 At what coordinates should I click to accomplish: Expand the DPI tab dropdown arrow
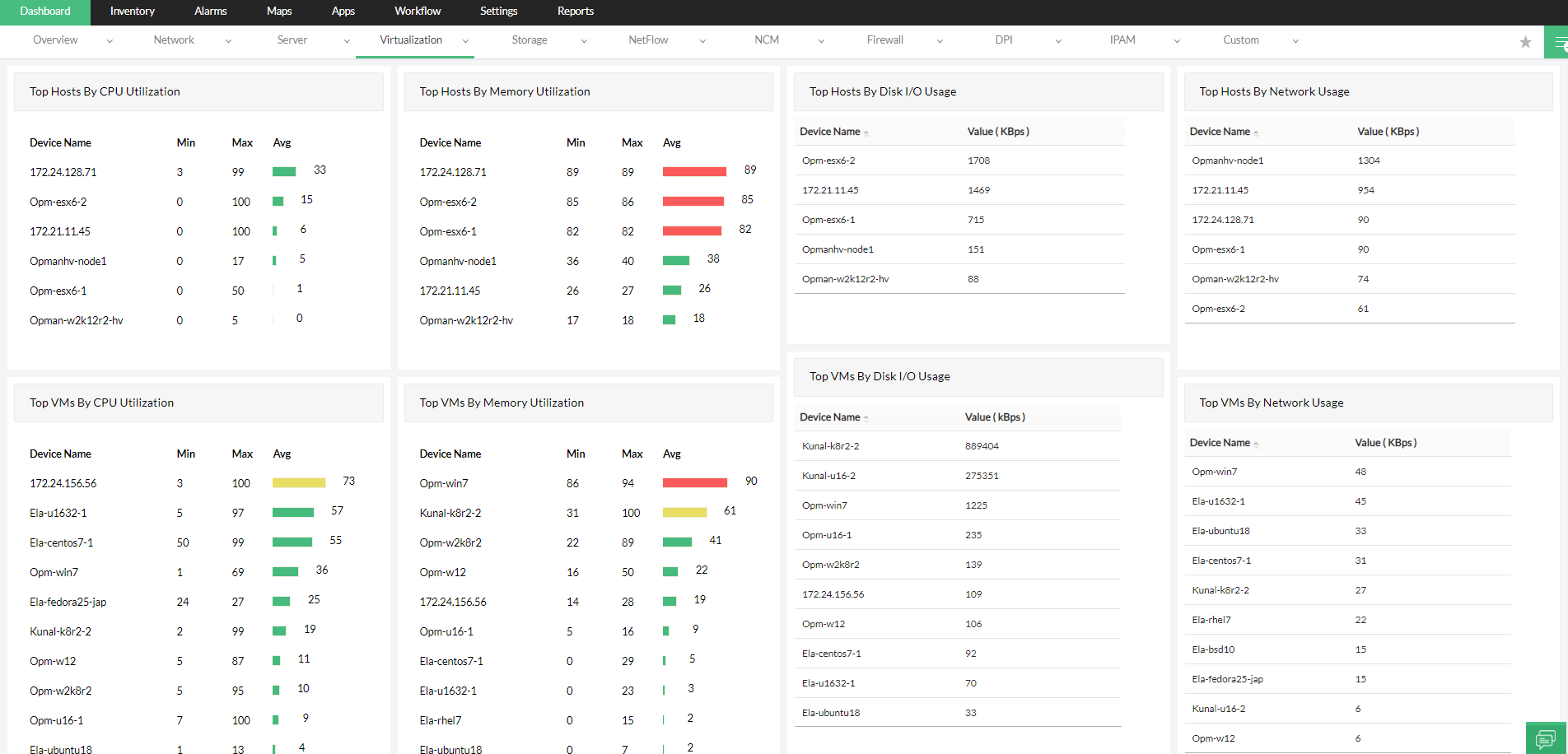tap(1058, 41)
